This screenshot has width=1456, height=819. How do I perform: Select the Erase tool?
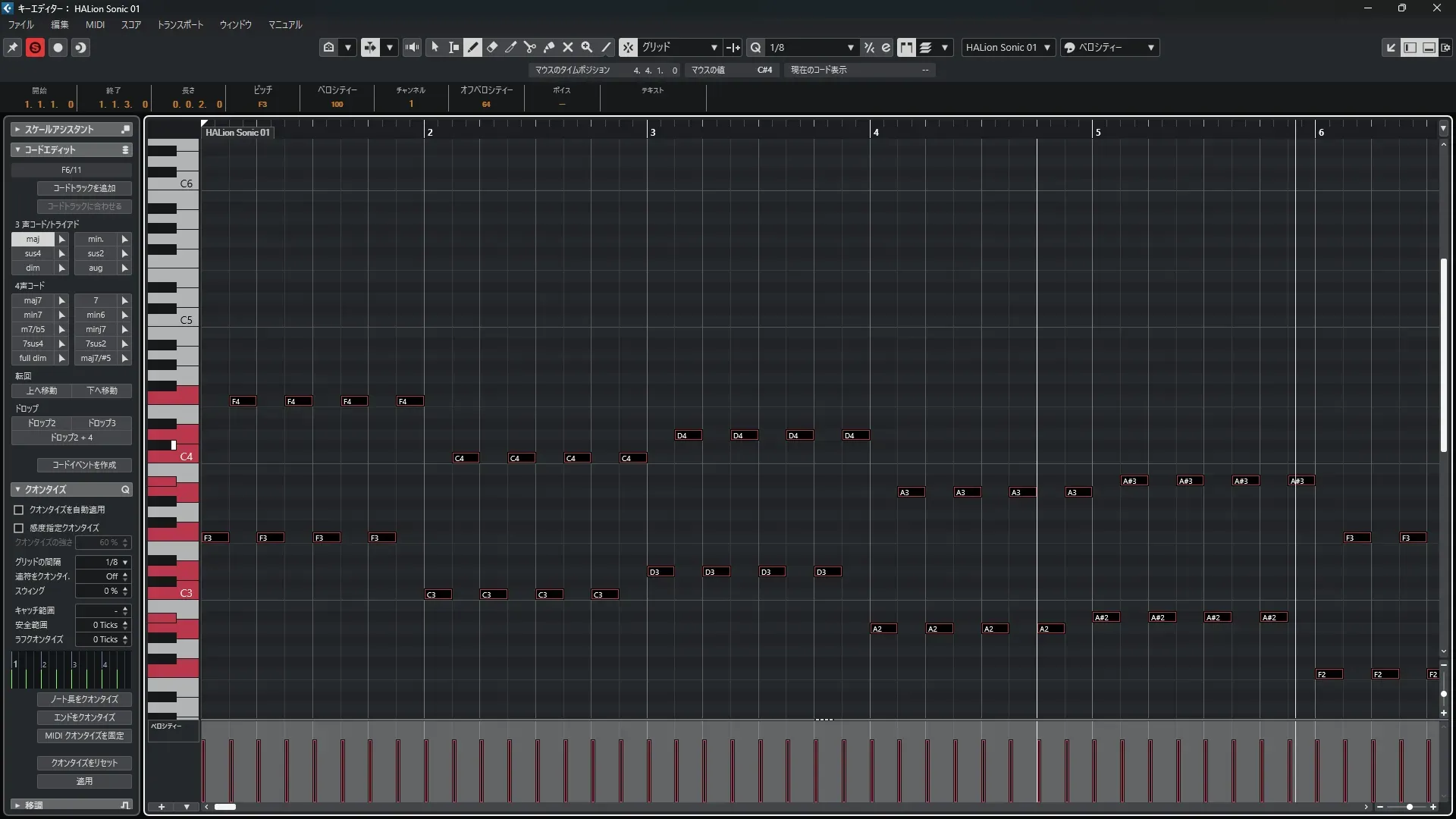tap(492, 47)
